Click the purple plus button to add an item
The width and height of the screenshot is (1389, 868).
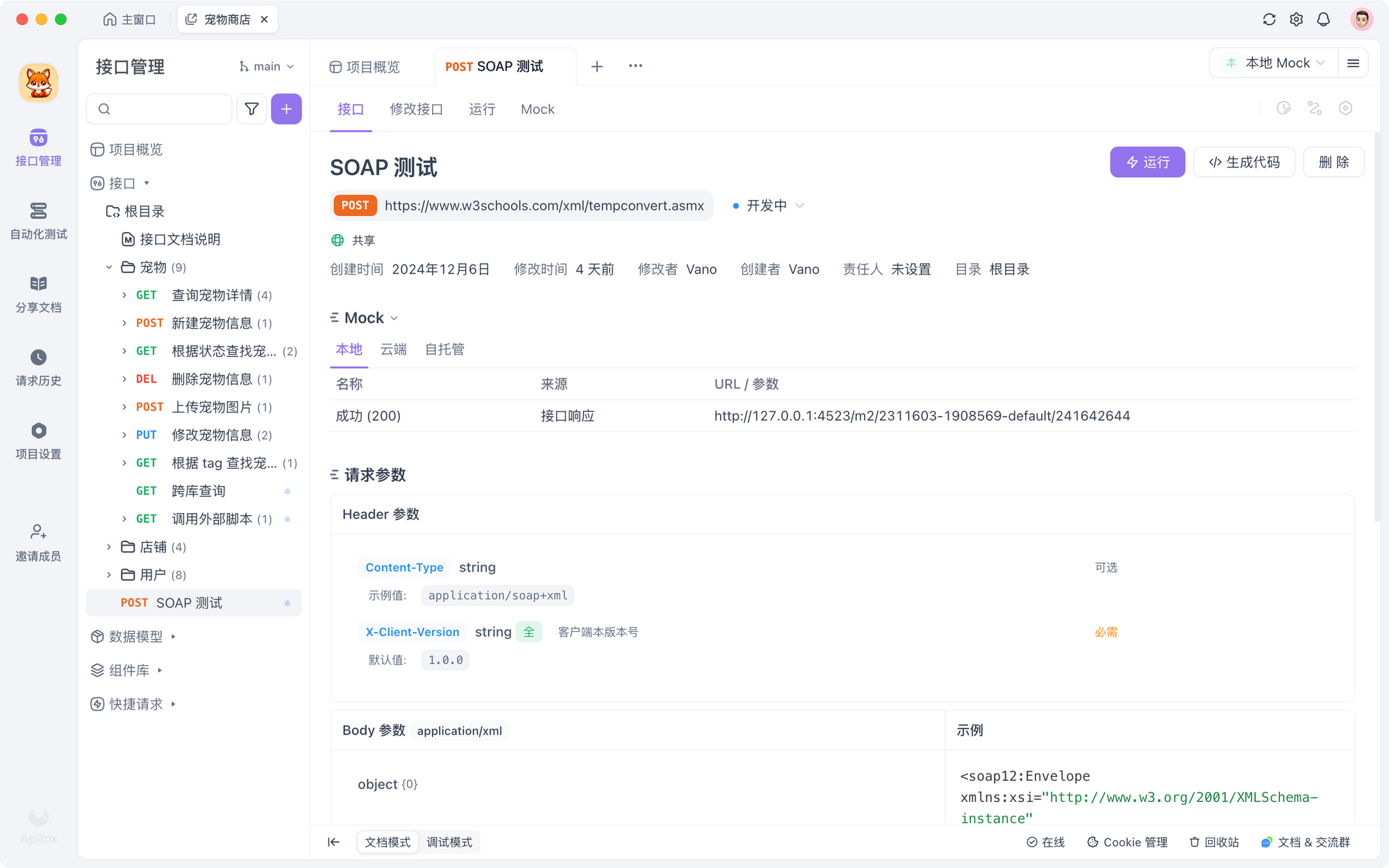(x=286, y=109)
